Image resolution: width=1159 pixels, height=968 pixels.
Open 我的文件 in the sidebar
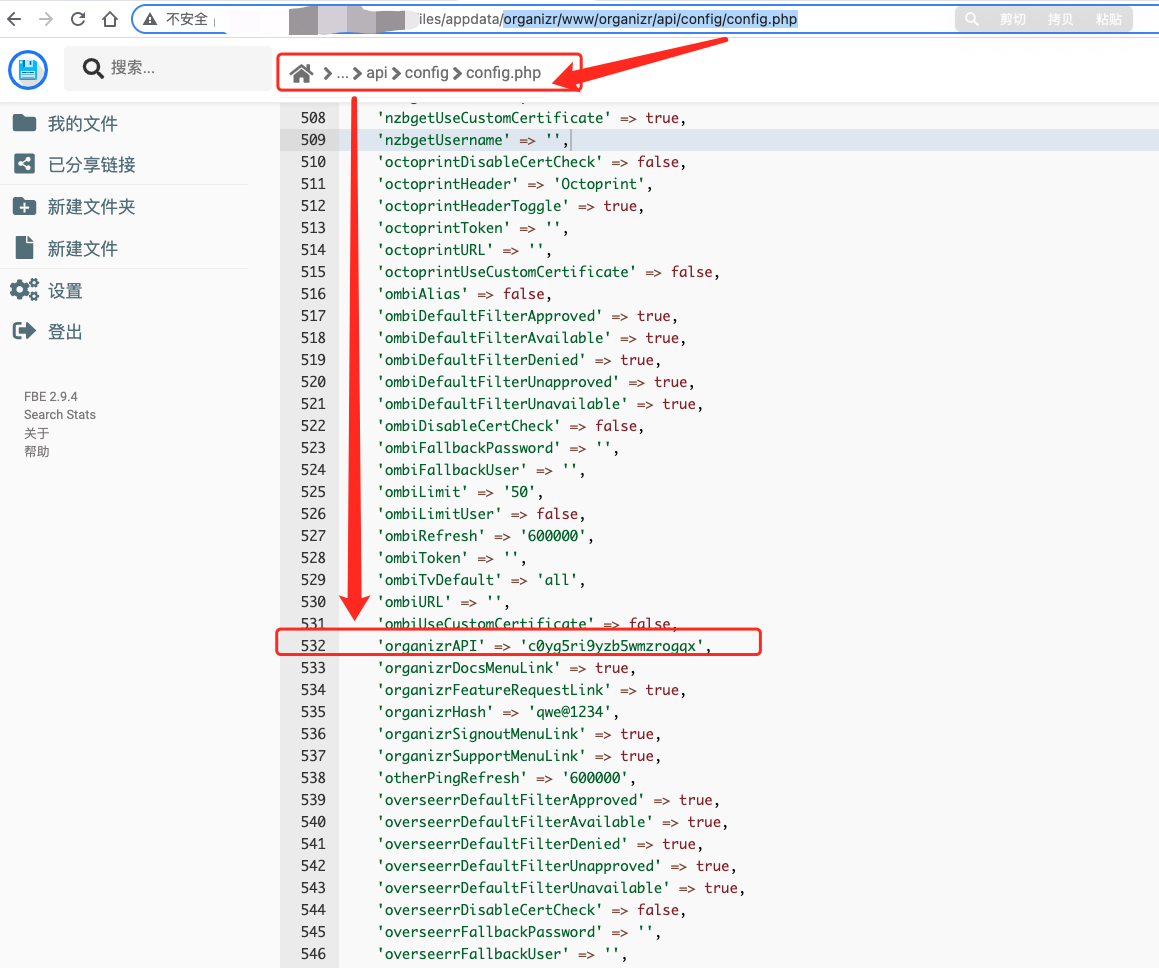click(83, 123)
